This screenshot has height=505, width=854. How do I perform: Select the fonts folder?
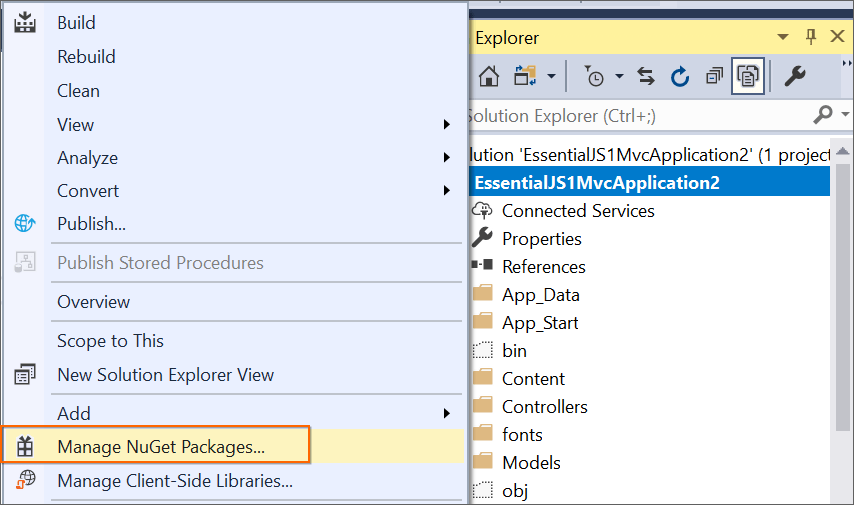click(522, 434)
